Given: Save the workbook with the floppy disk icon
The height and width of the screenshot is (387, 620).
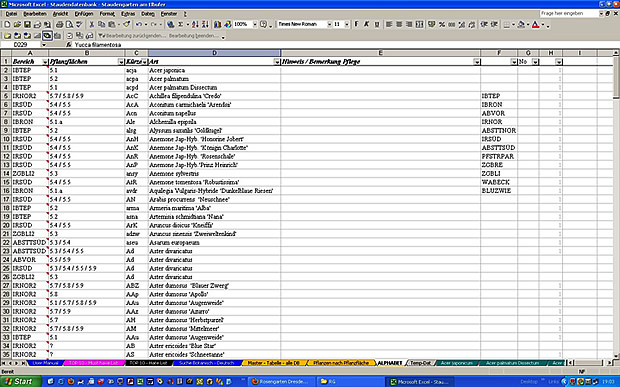Looking at the screenshot, I should [27, 25].
